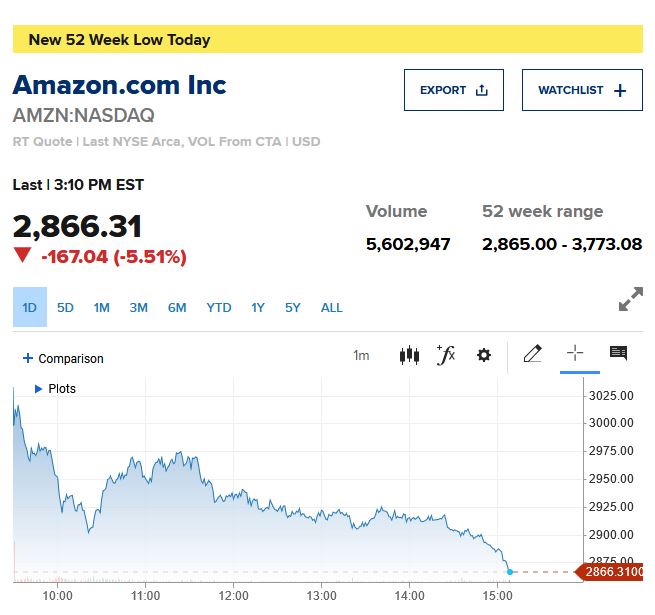Image resolution: width=655 pixels, height=615 pixels.
Task: Click the 2866.31 price label marker
Action: click(612, 572)
